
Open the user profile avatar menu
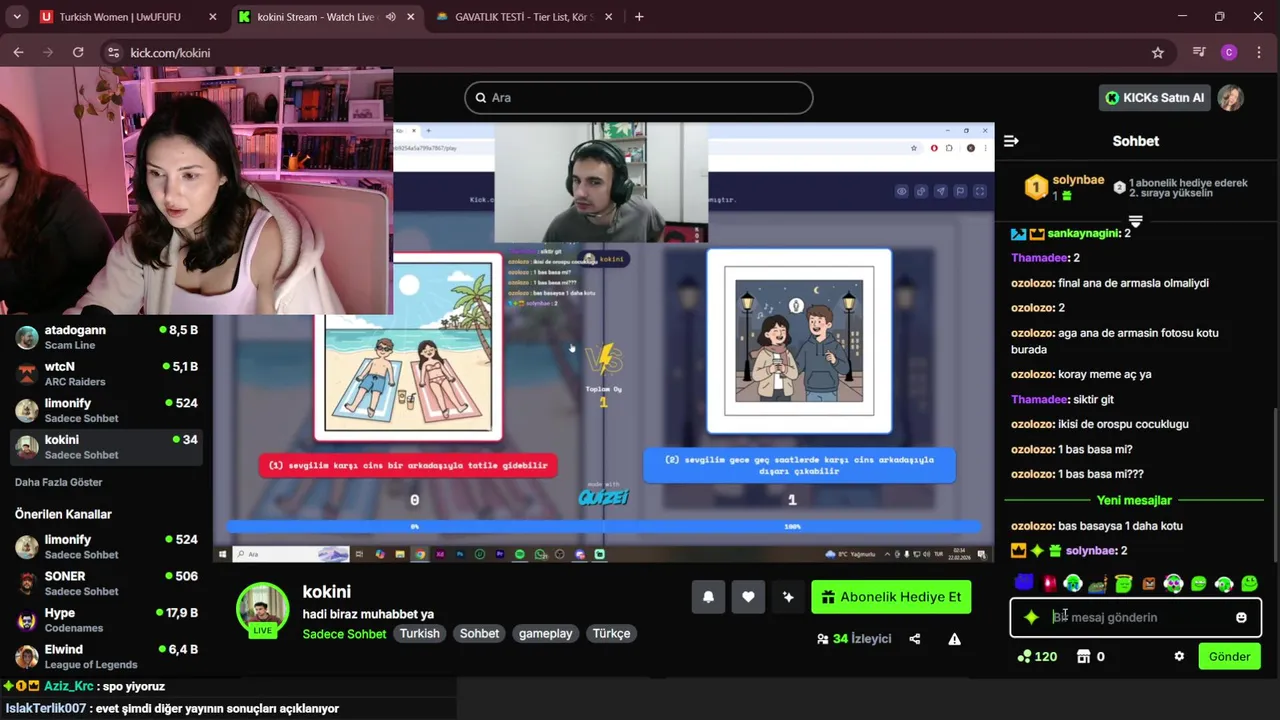1231,97
